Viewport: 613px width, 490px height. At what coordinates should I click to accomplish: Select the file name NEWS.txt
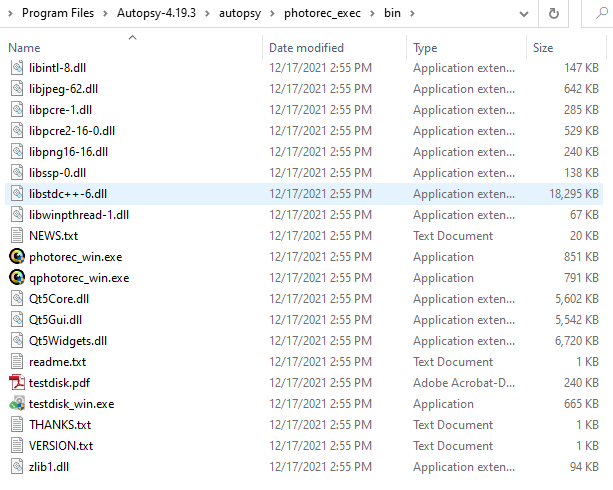tap(54, 236)
